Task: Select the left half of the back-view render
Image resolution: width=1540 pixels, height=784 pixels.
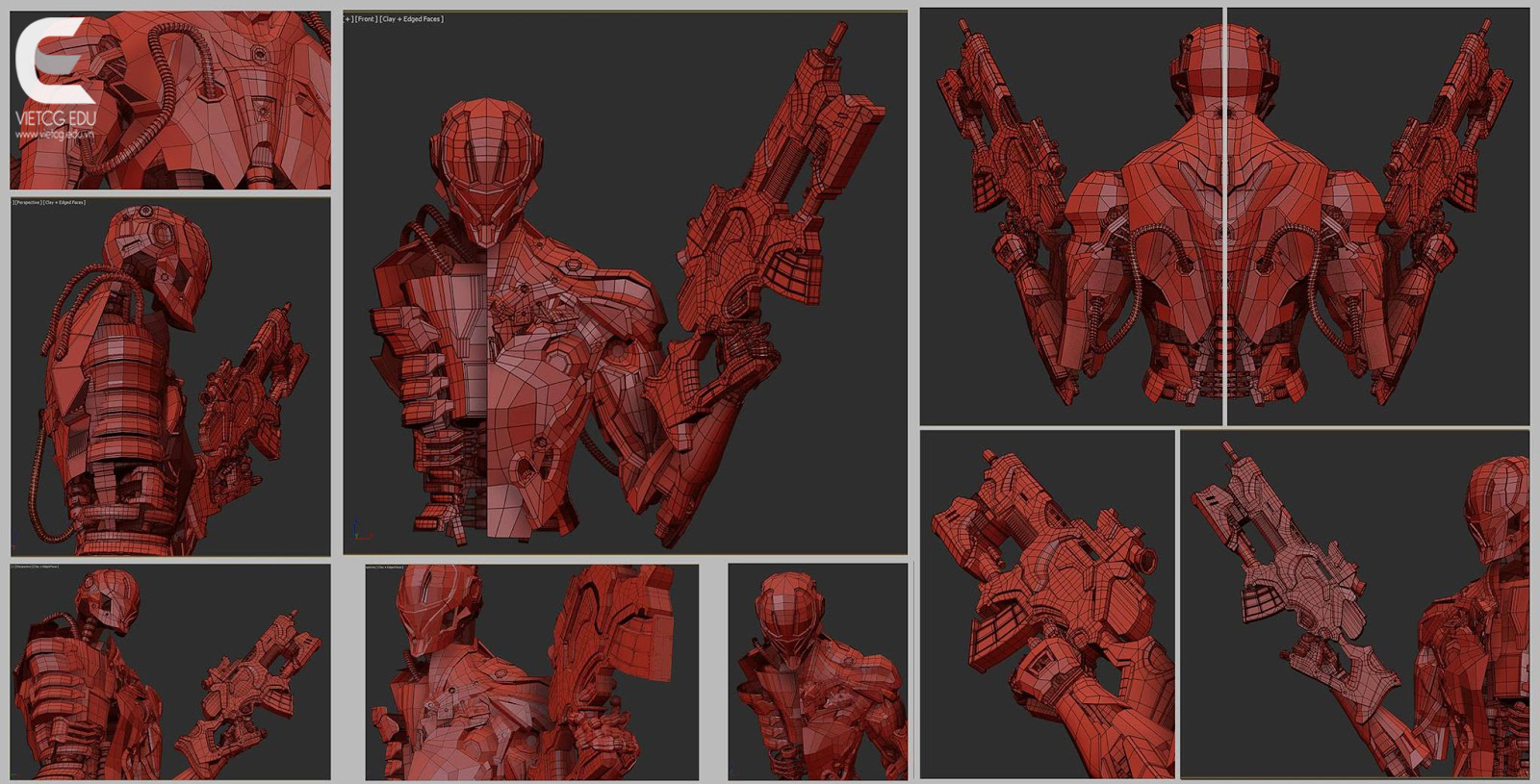Action: (1070, 216)
